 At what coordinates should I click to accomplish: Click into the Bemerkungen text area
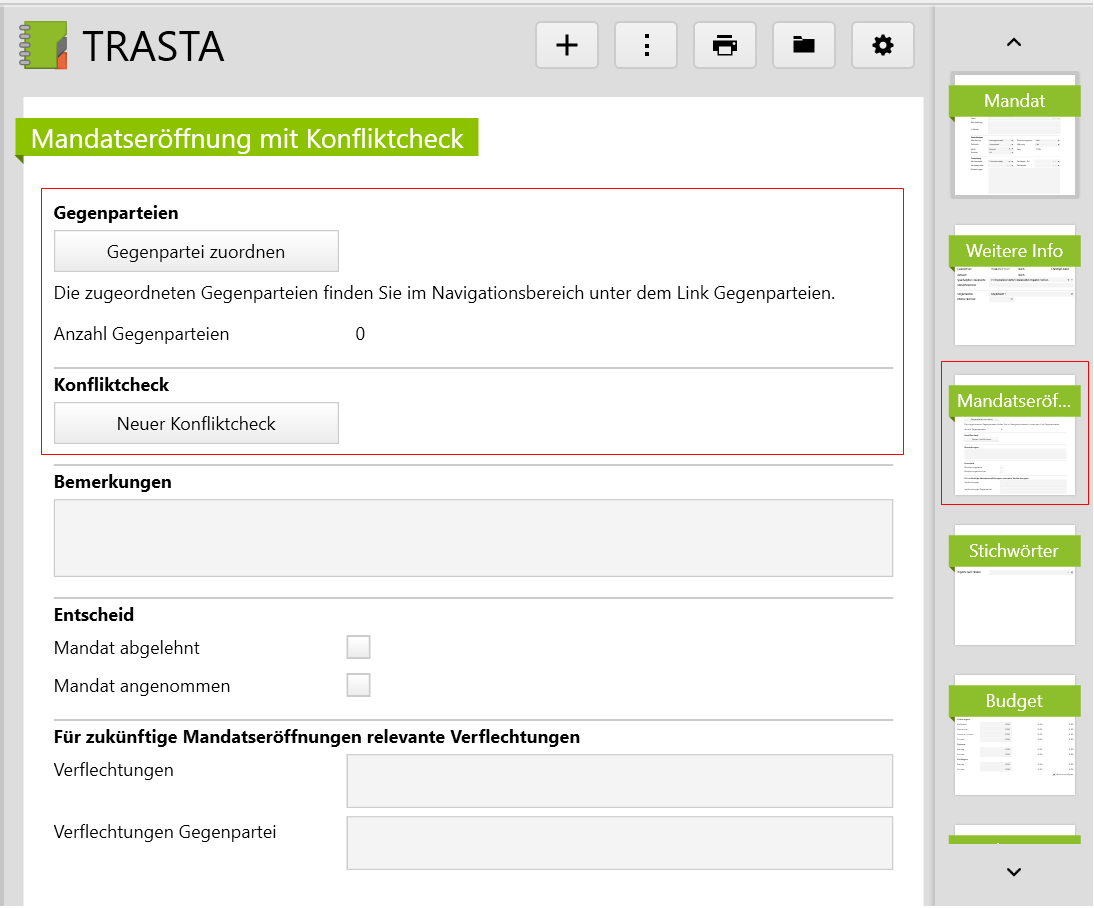[473, 538]
